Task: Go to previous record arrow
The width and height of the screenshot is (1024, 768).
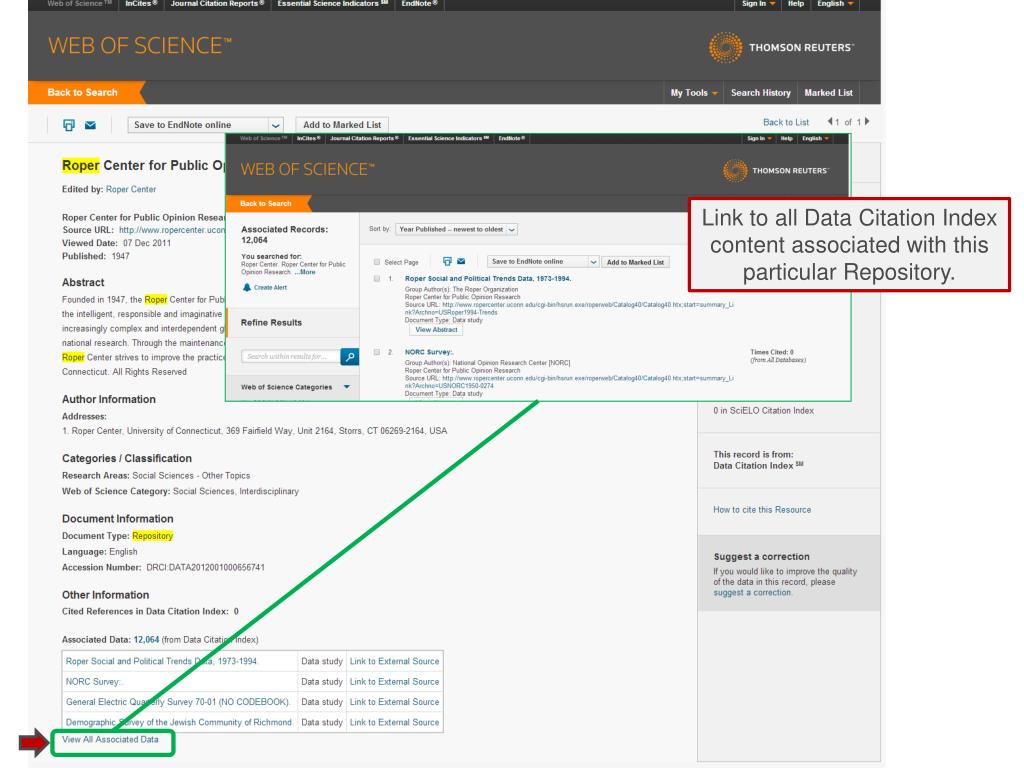Action: click(x=829, y=121)
